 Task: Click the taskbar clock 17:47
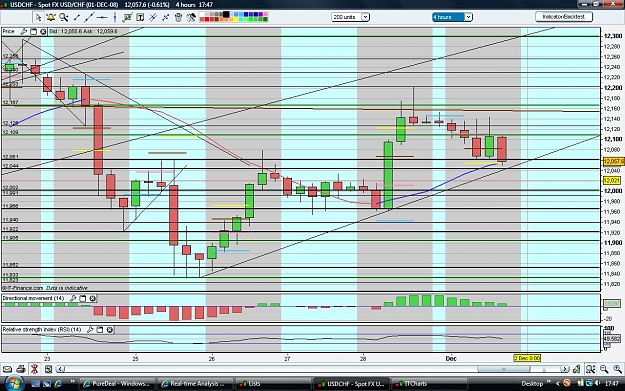pos(612,383)
